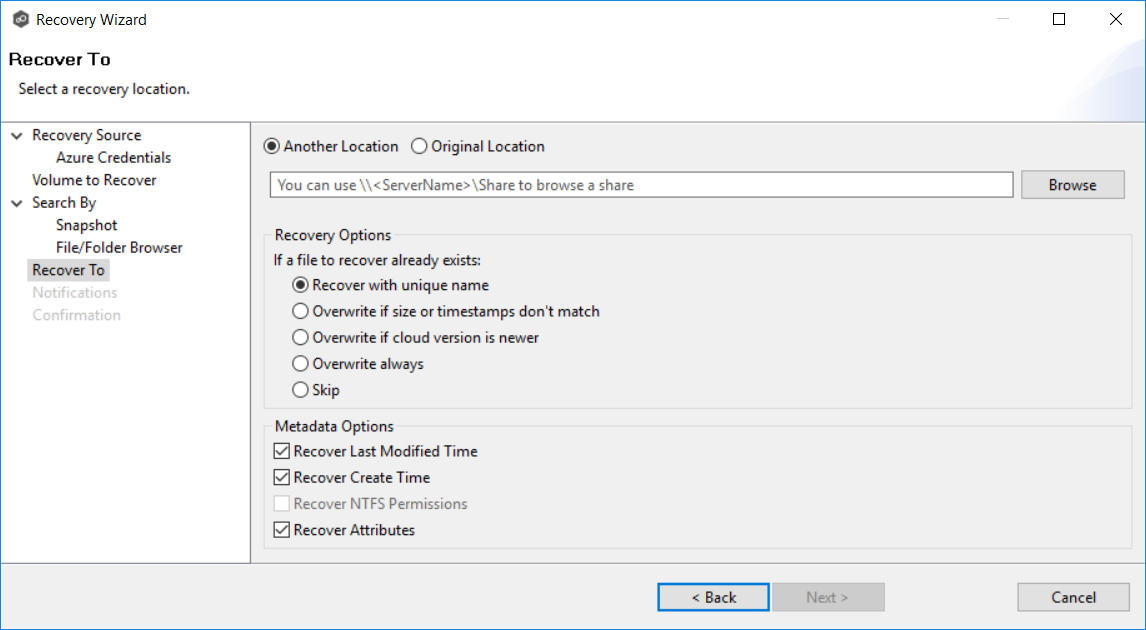The height and width of the screenshot is (630, 1146).
Task: Choose the Original Location radio option
Action: point(420,147)
